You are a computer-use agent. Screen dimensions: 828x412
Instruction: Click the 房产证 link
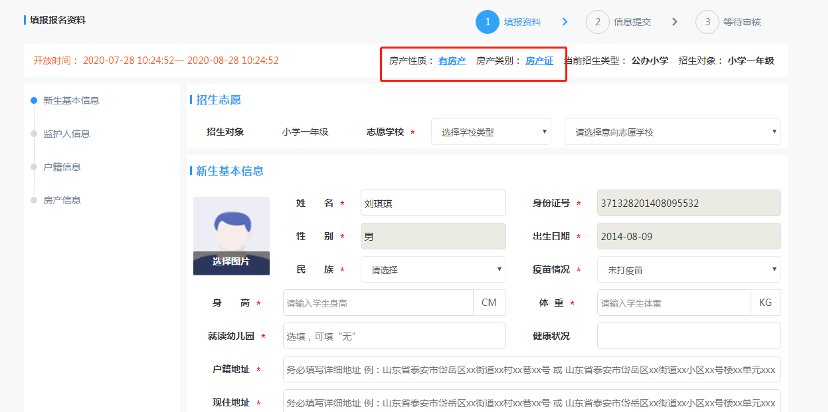click(x=539, y=61)
